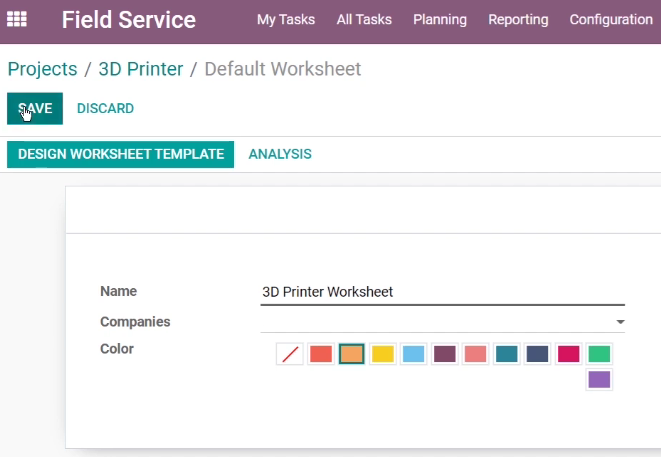
Task: Choose the green color swatch
Action: tap(599, 354)
